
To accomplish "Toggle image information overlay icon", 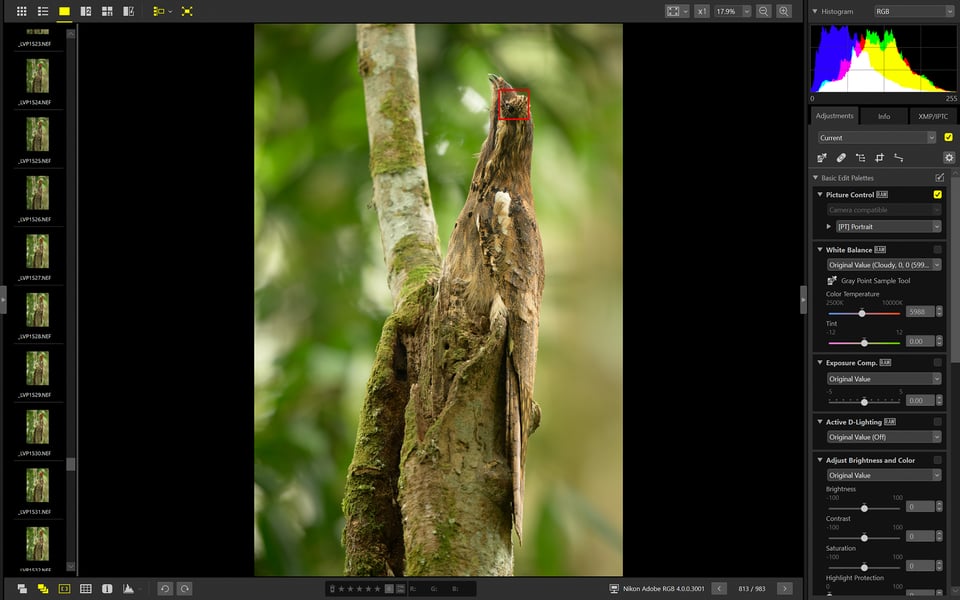I will click(x=107, y=588).
